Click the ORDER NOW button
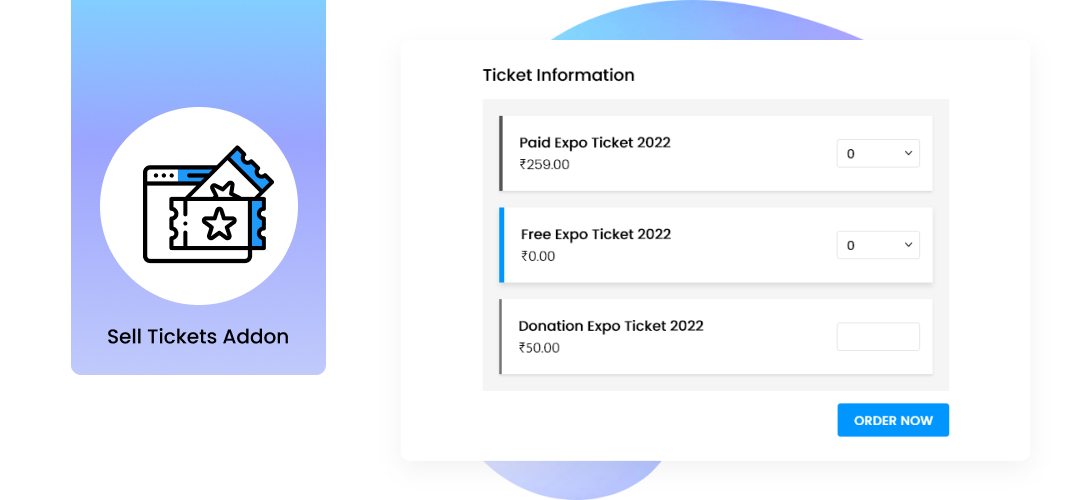This screenshot has height=500, width=1080. coord(893,420)
